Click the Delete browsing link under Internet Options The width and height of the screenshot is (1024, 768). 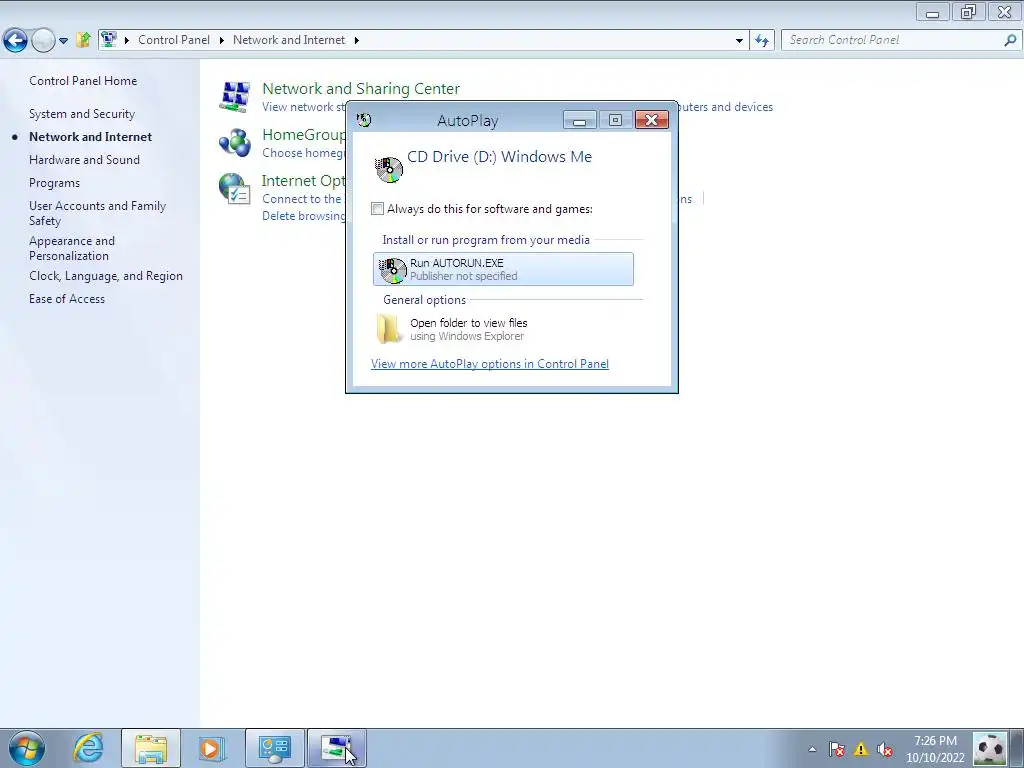pyautogui.click(x=304, y=216)
